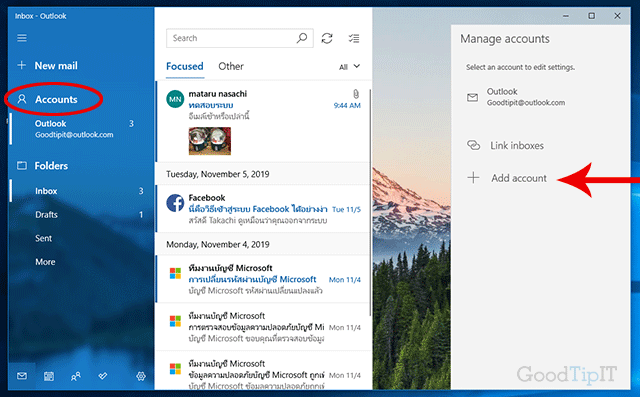
Task: Select the Outlook account in the sidebar
Action: (82, 129)
